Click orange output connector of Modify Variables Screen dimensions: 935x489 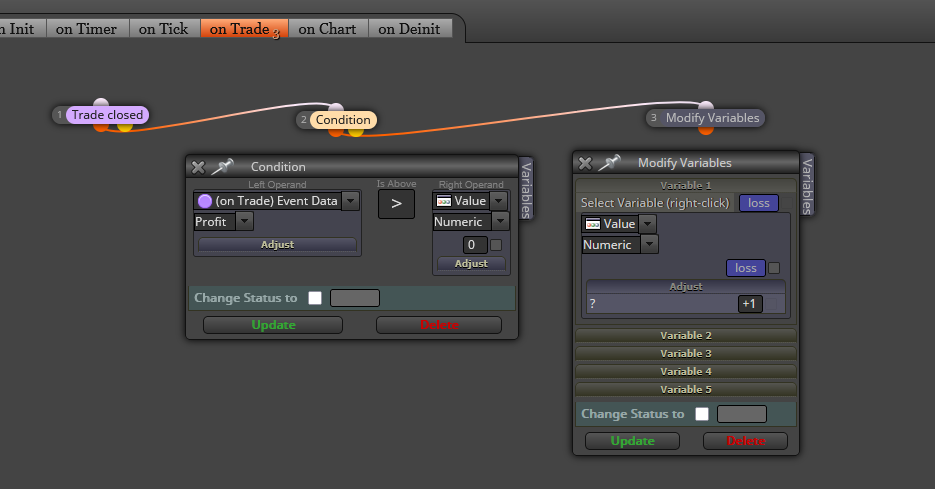click(705, 129)
